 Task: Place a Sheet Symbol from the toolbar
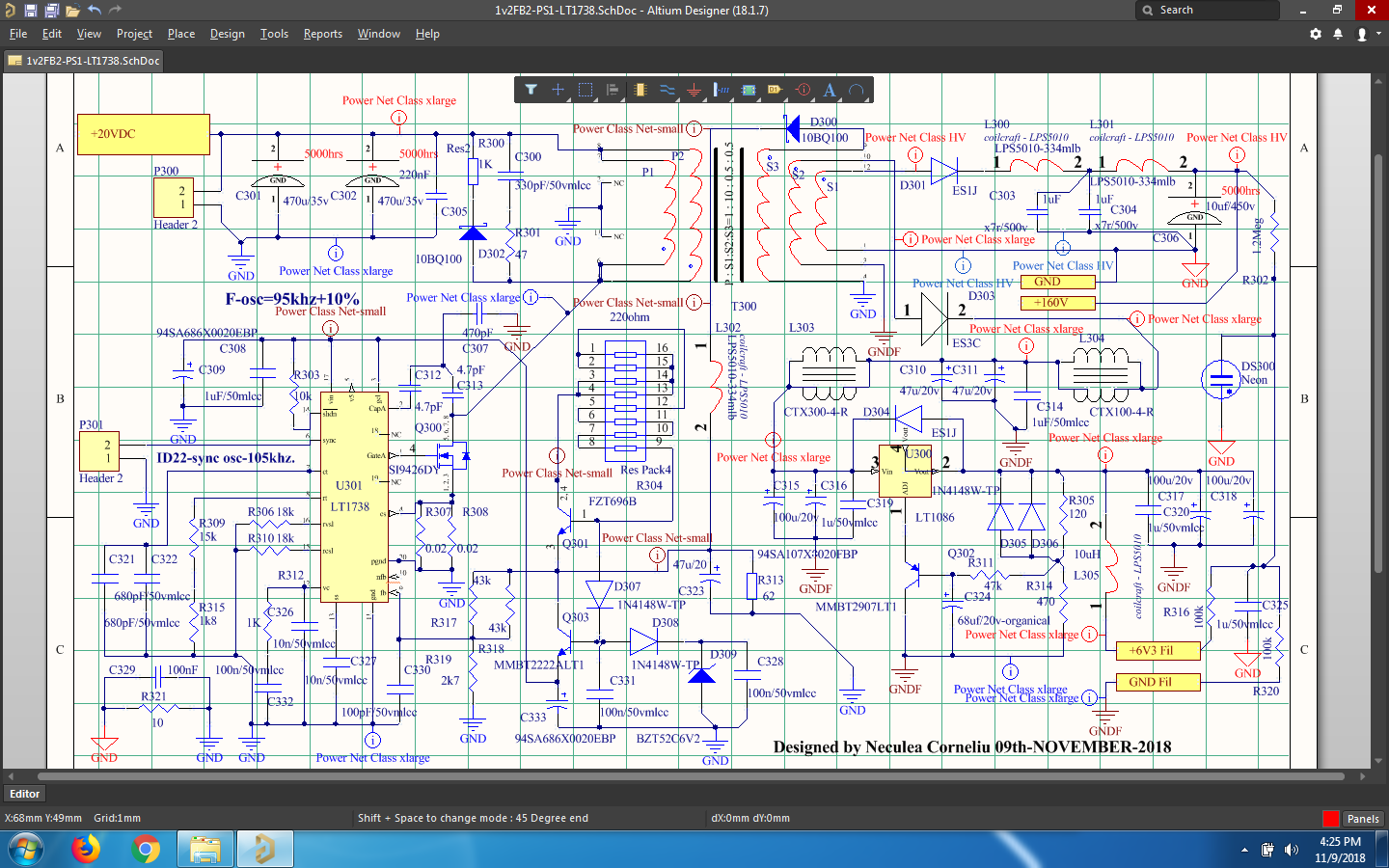pos(749,90)
